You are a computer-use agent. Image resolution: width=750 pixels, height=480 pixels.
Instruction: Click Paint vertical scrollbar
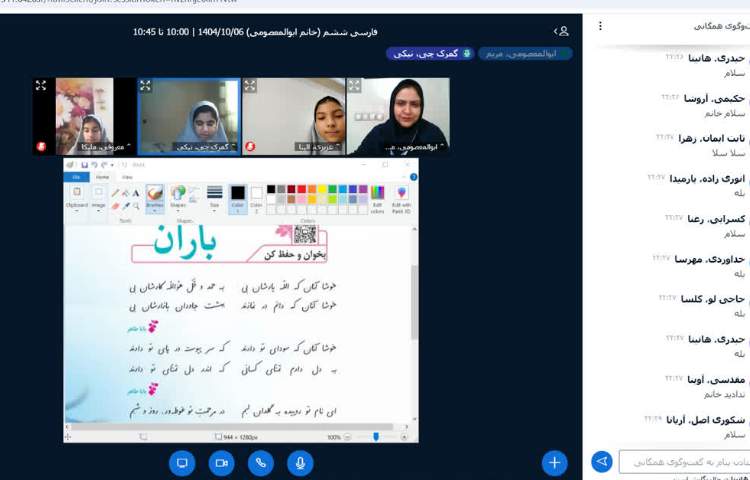414,302
